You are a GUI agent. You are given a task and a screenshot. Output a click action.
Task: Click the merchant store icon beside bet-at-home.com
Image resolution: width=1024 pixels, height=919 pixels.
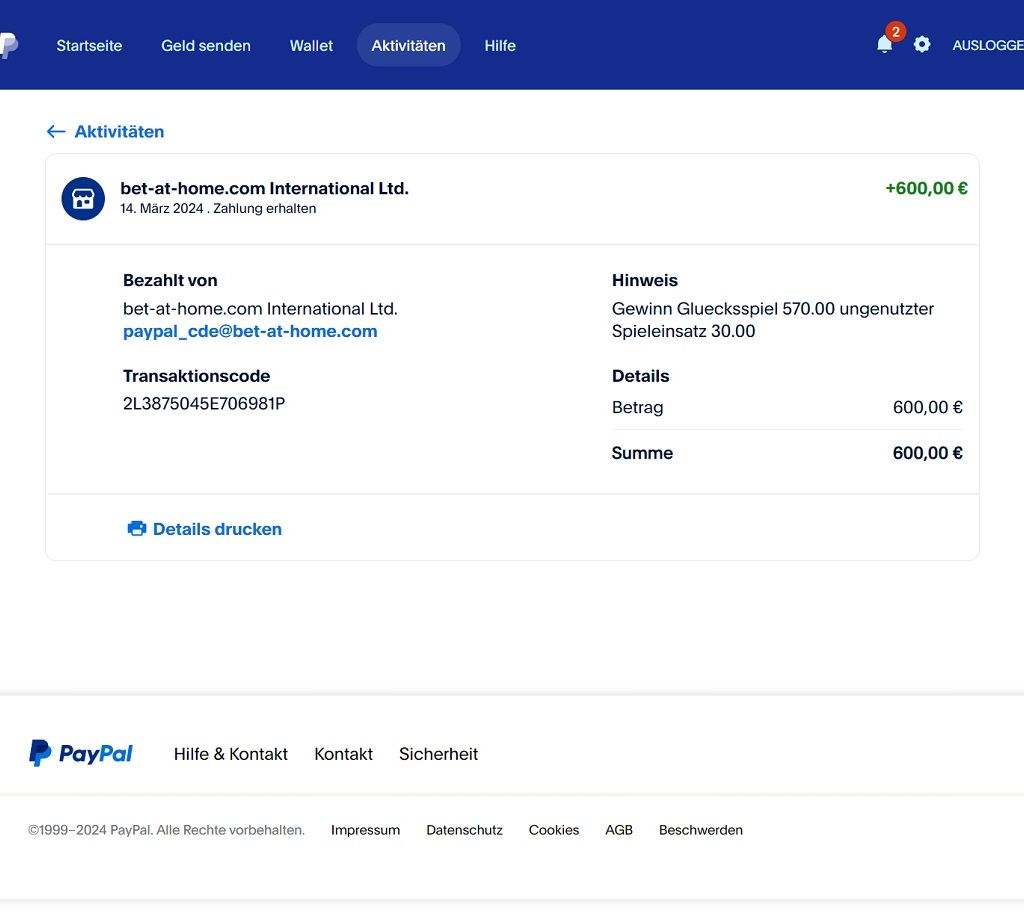(x=83, y=198)
